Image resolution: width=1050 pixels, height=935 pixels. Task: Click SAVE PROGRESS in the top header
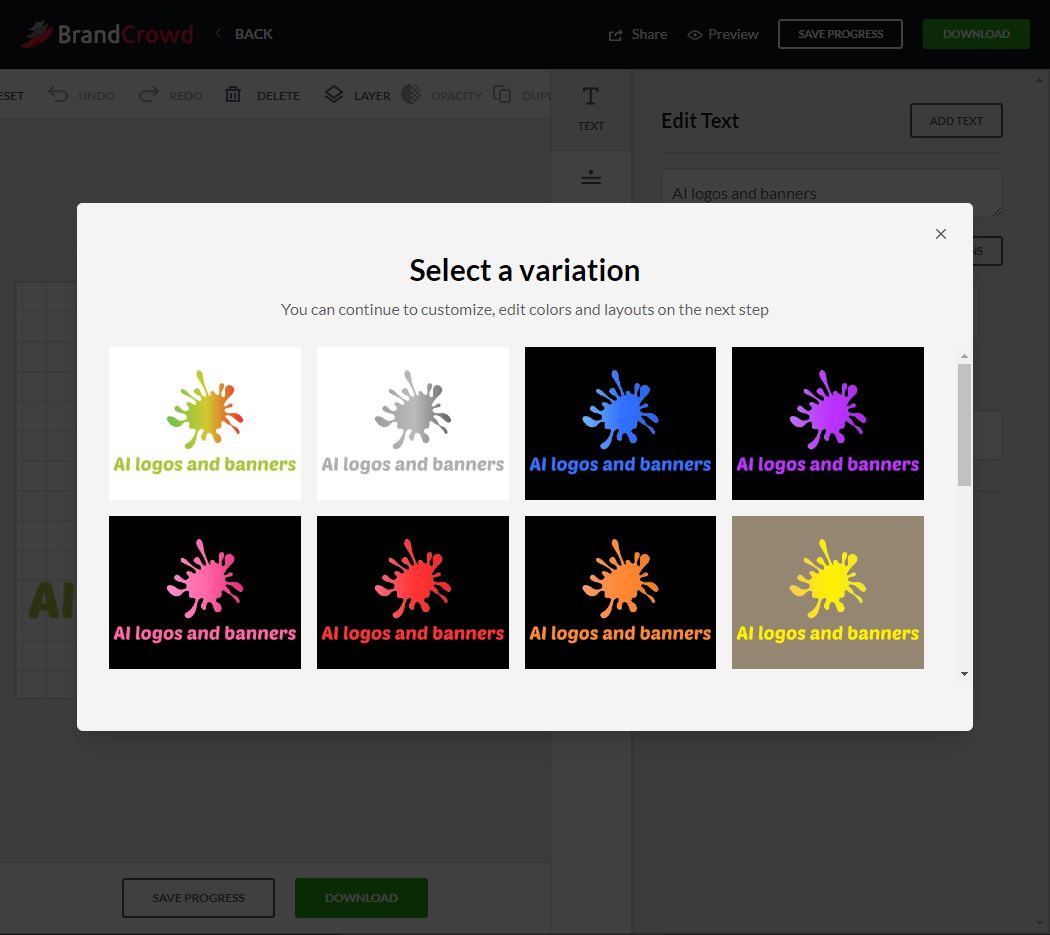click(840, 34)
